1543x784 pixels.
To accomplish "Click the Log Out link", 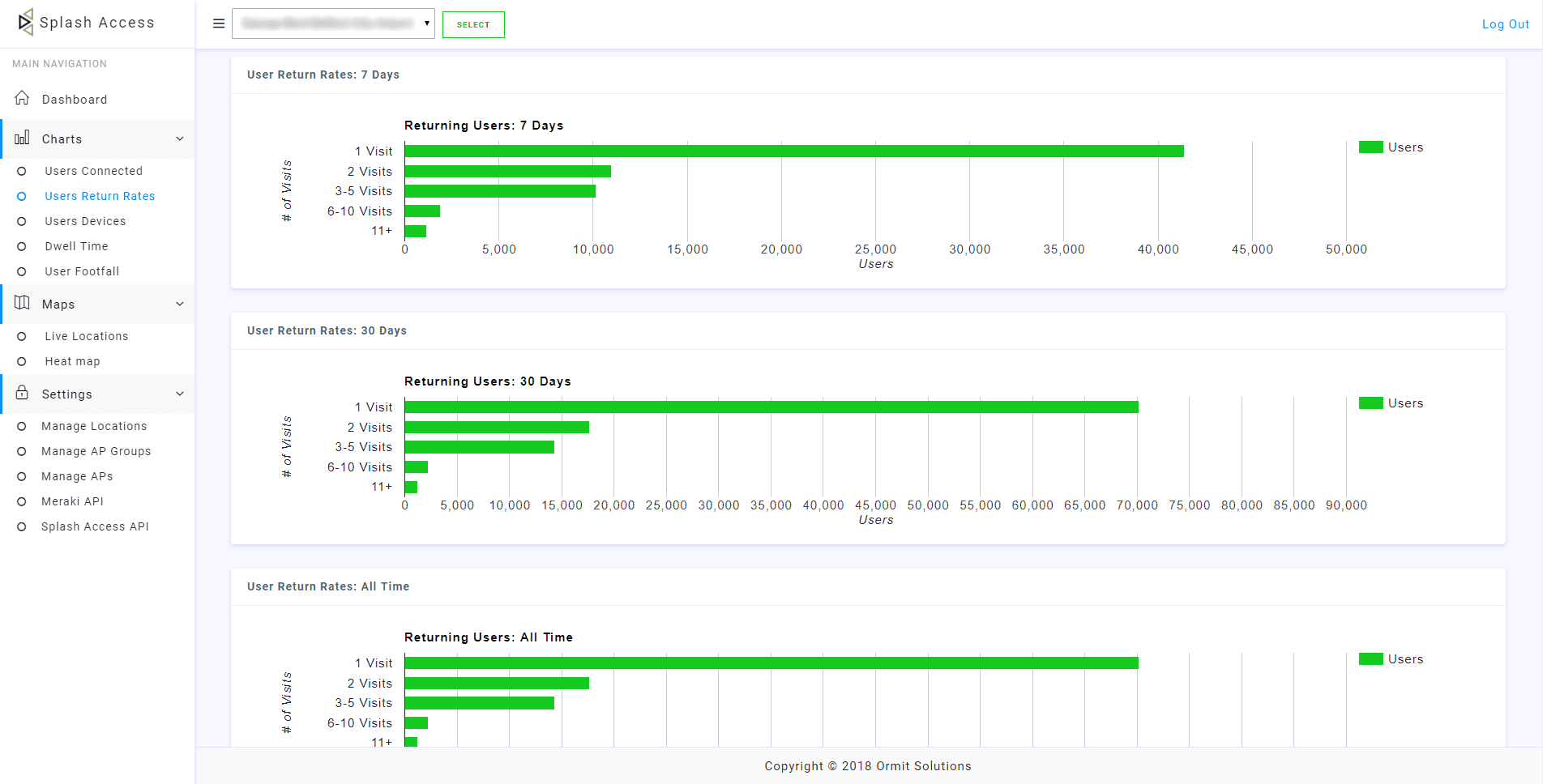I will (x=1505, y=23).
